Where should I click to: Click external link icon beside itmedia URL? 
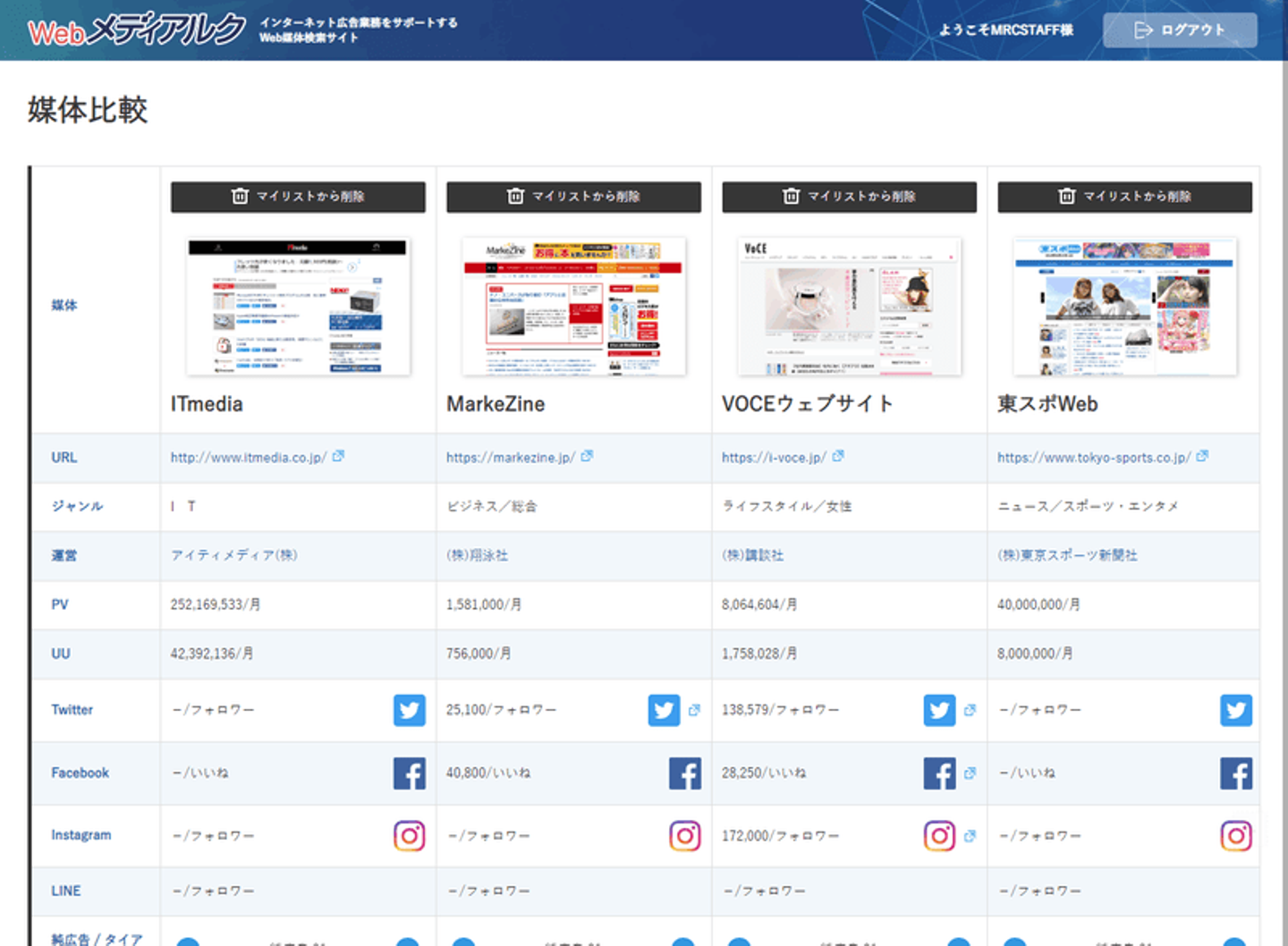click(338, 456)
